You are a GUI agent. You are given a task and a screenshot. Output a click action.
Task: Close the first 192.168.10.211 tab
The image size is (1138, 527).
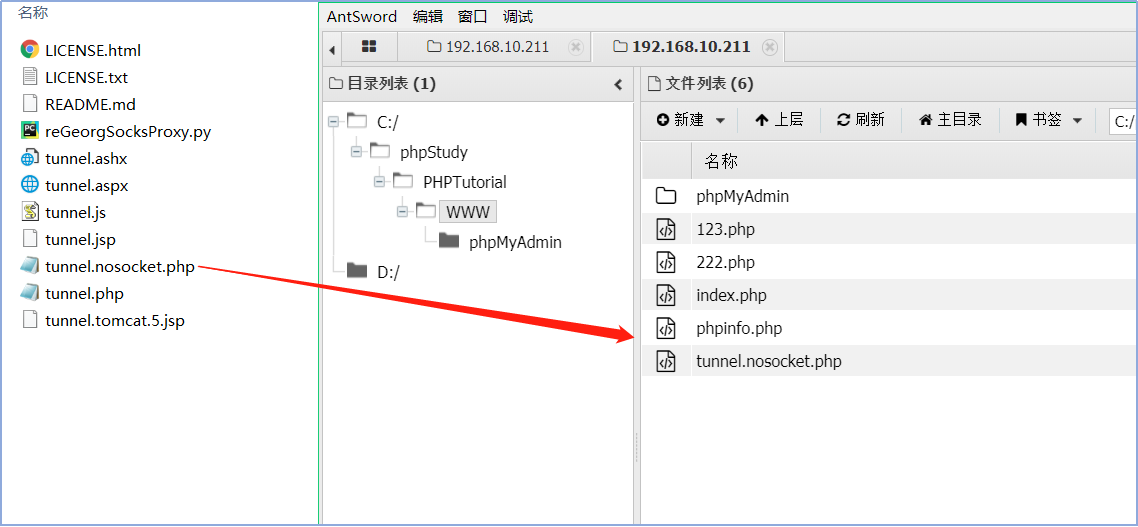(576, 47)
